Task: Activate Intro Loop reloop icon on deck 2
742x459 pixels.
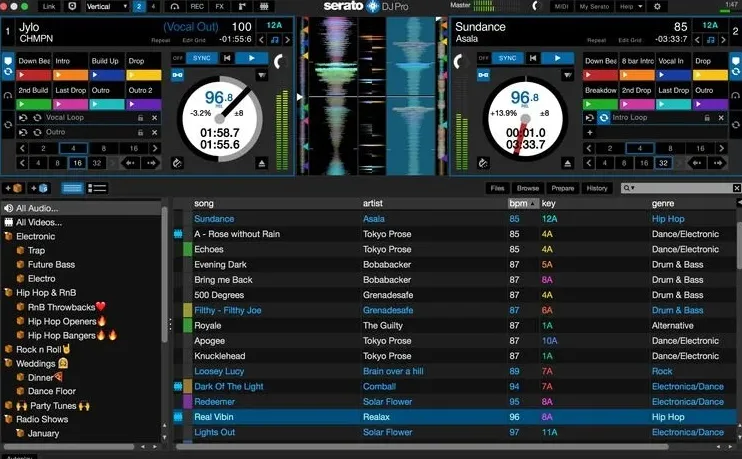Action: [x=604, y=118]
